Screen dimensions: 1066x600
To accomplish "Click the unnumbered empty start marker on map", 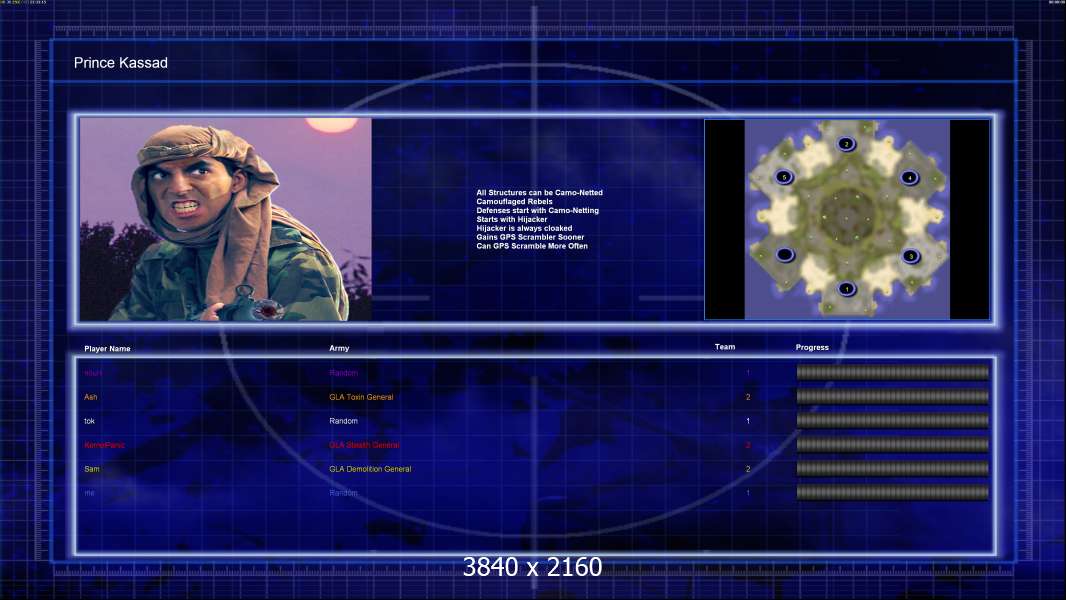I will pos(785,255).
